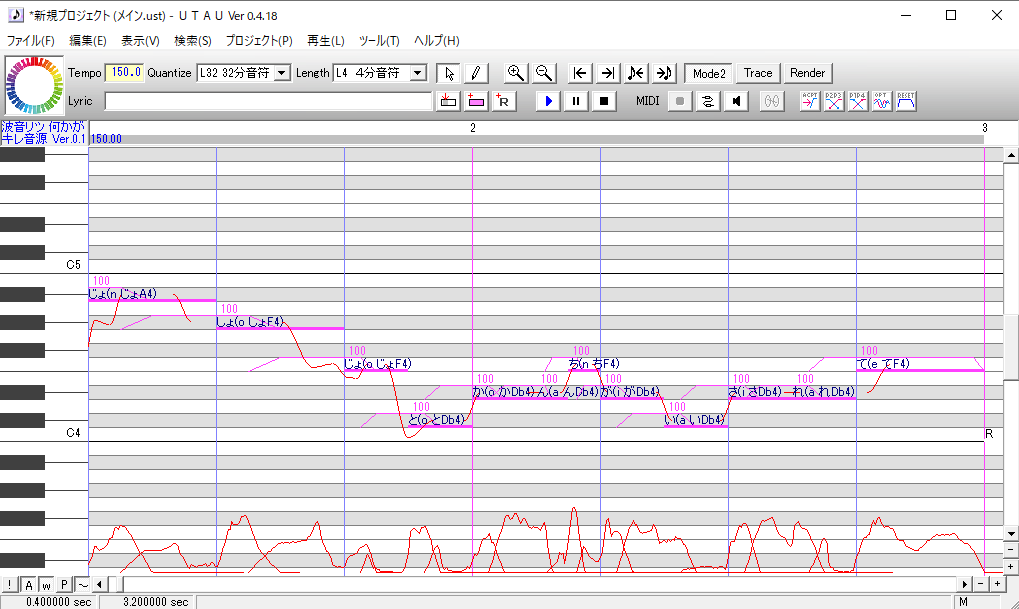Open the 再生(L) menu
Image resolution: width=1019 pixels, height=609 pixels.
326,40
